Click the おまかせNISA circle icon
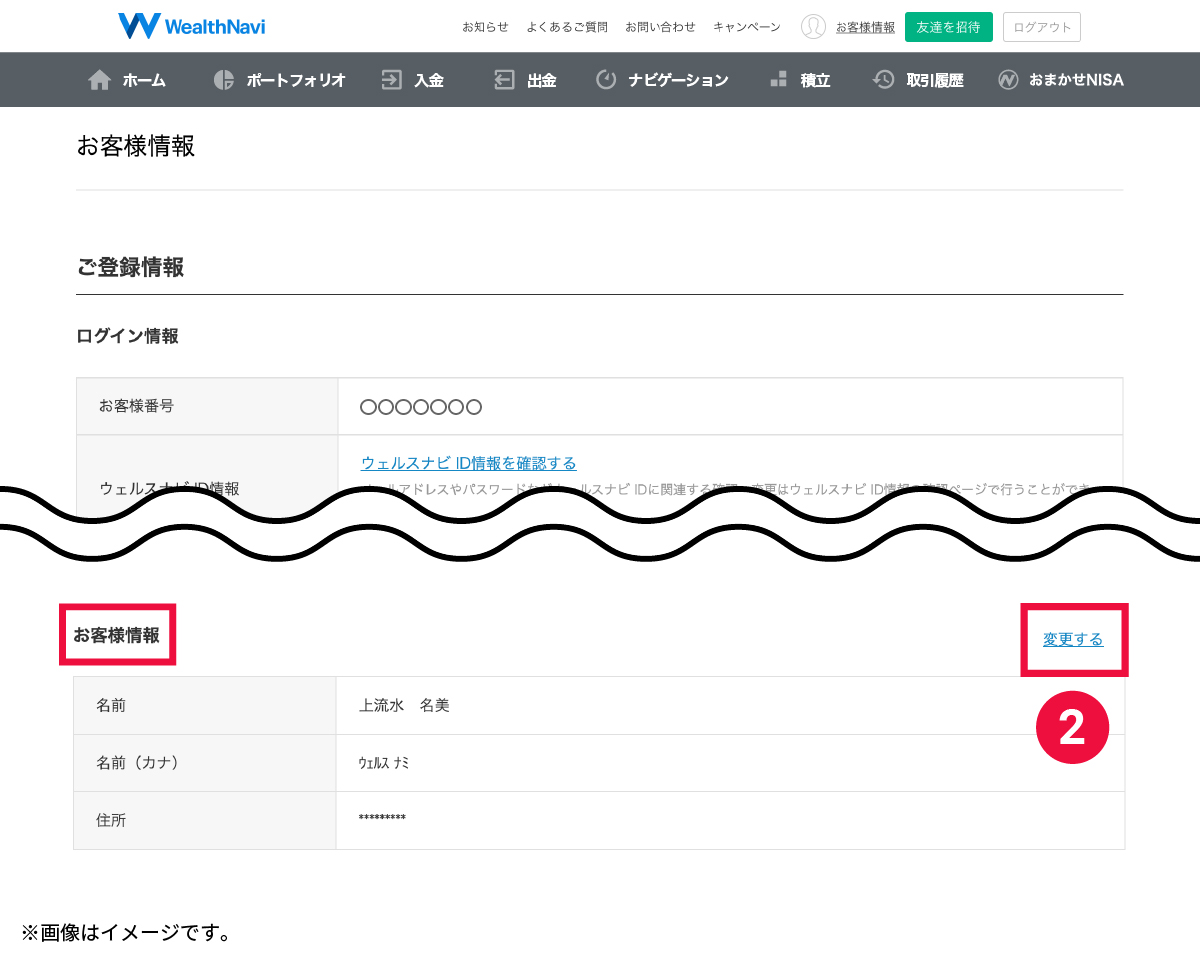Screen dimensions: 1200x960 tap(1008, 80)
